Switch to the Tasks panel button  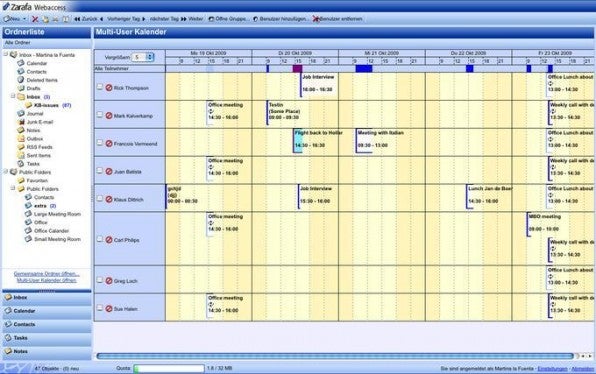pyautogui.click(x=47, y=338)
